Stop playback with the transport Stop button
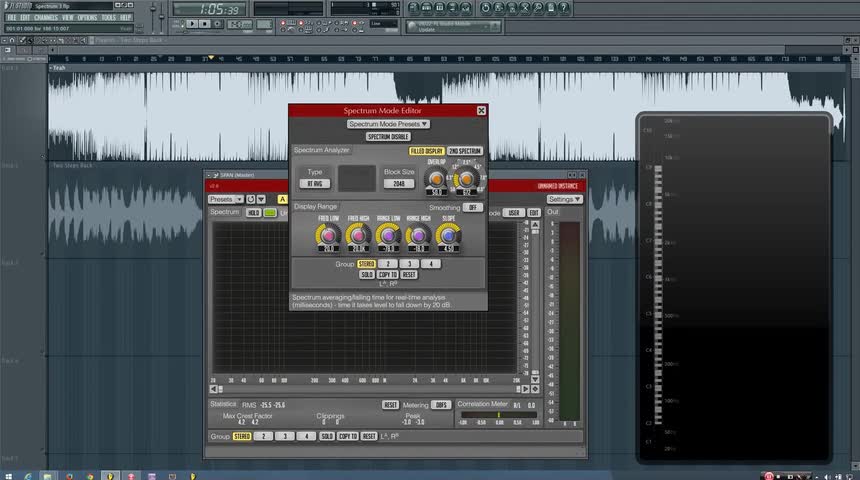 pos(204,24)
